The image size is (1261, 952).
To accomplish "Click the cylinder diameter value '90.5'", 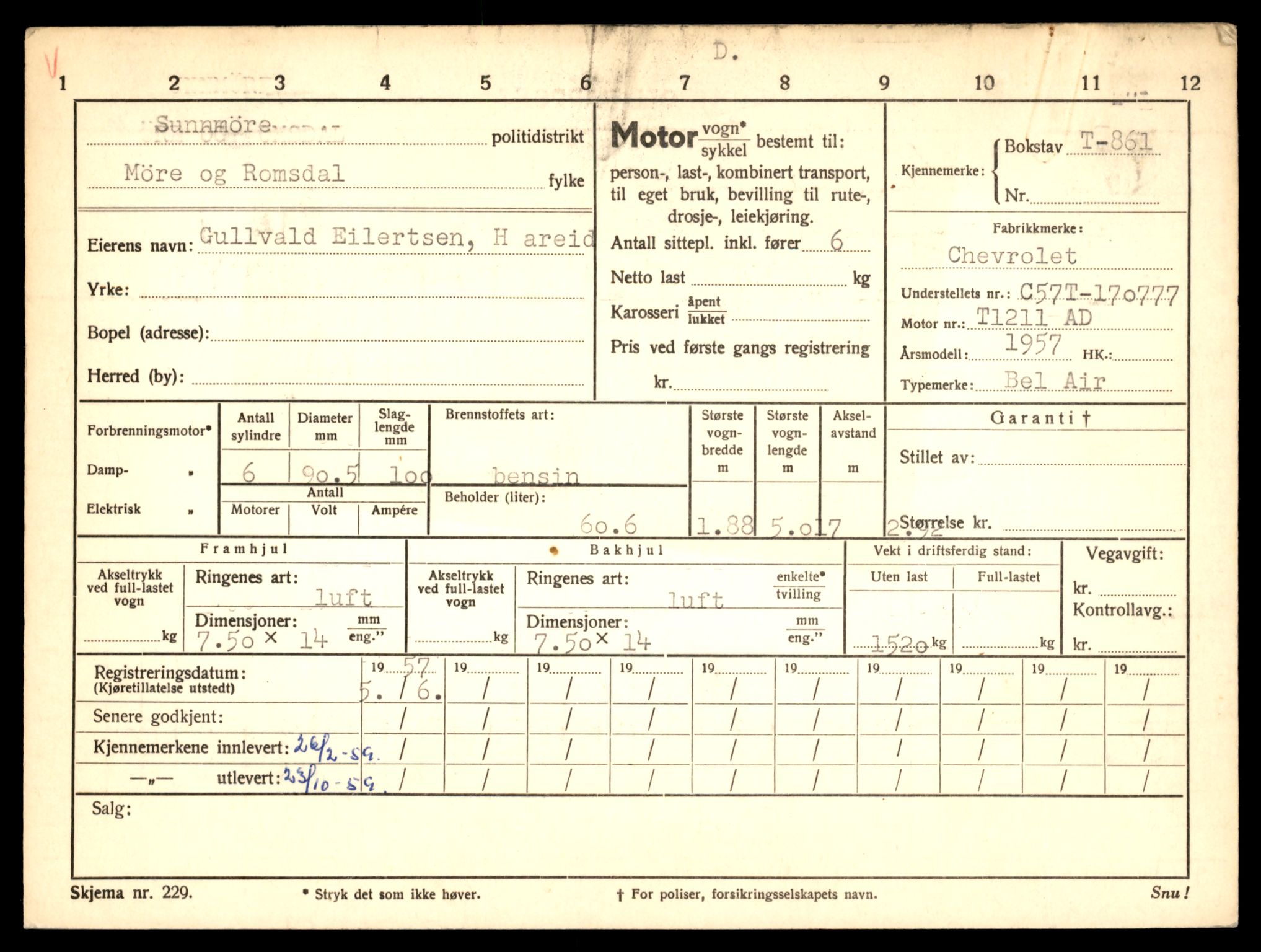I will (x=330, y=474).
